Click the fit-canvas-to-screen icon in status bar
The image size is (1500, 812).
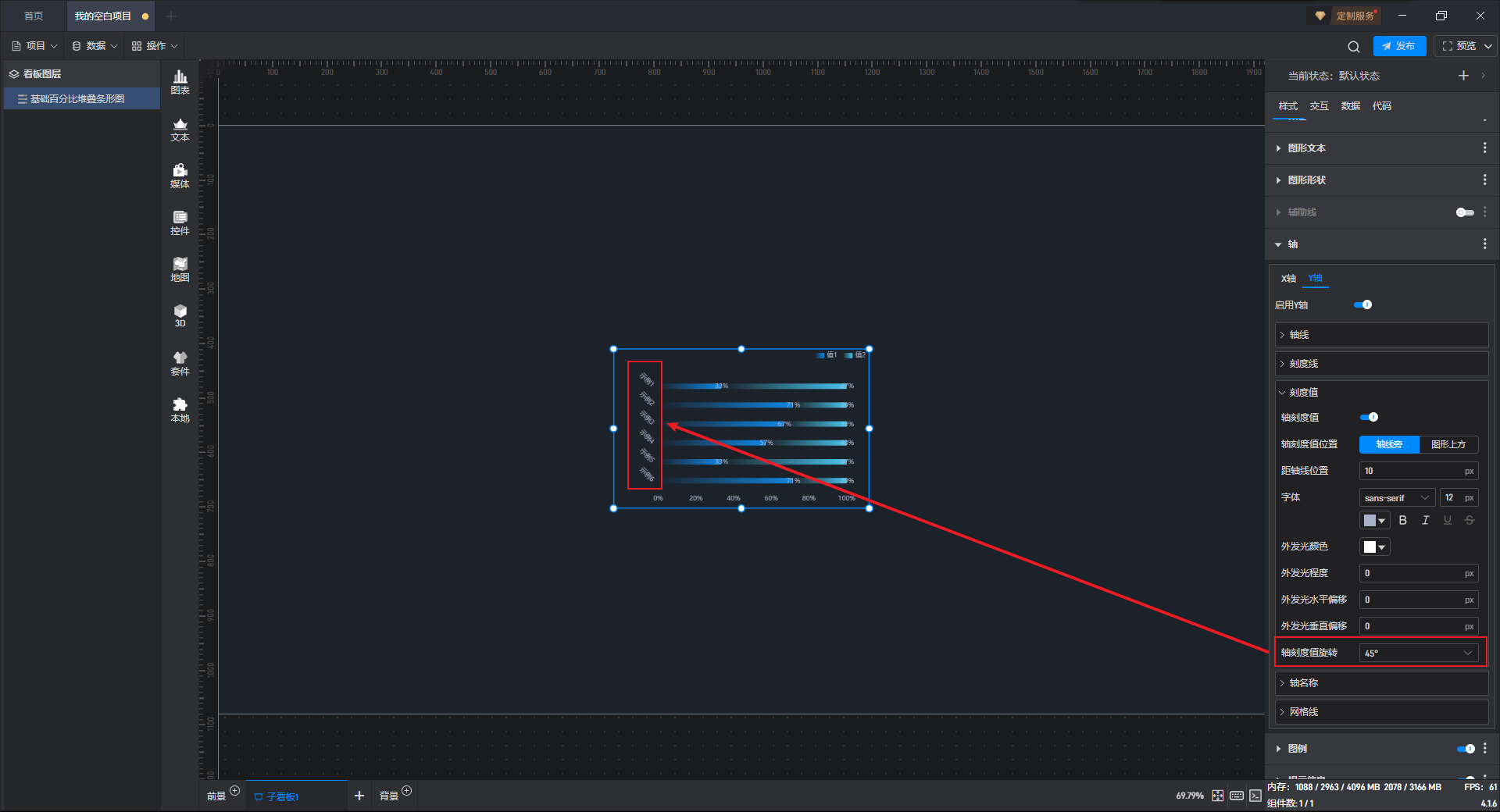1218,796
